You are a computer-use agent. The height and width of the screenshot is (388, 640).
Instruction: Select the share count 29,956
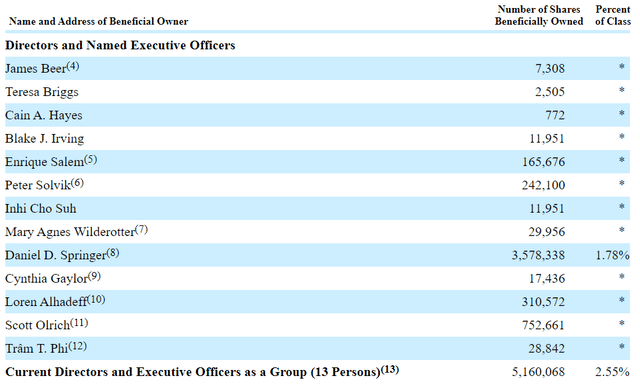[547, 232]
